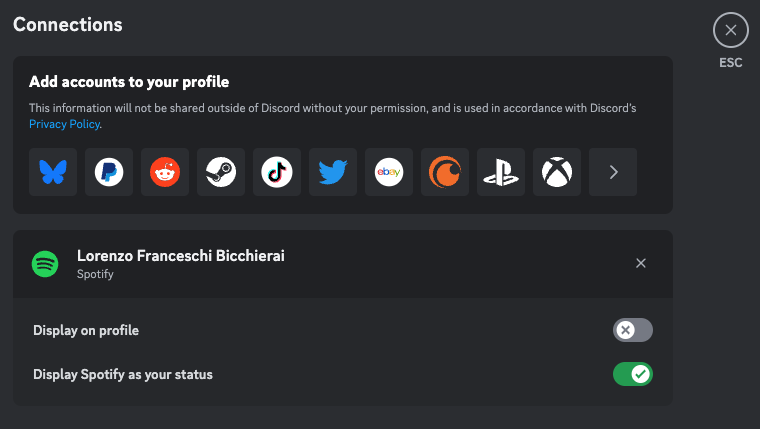Select the Twitter bird icon

tap(333, 173)
